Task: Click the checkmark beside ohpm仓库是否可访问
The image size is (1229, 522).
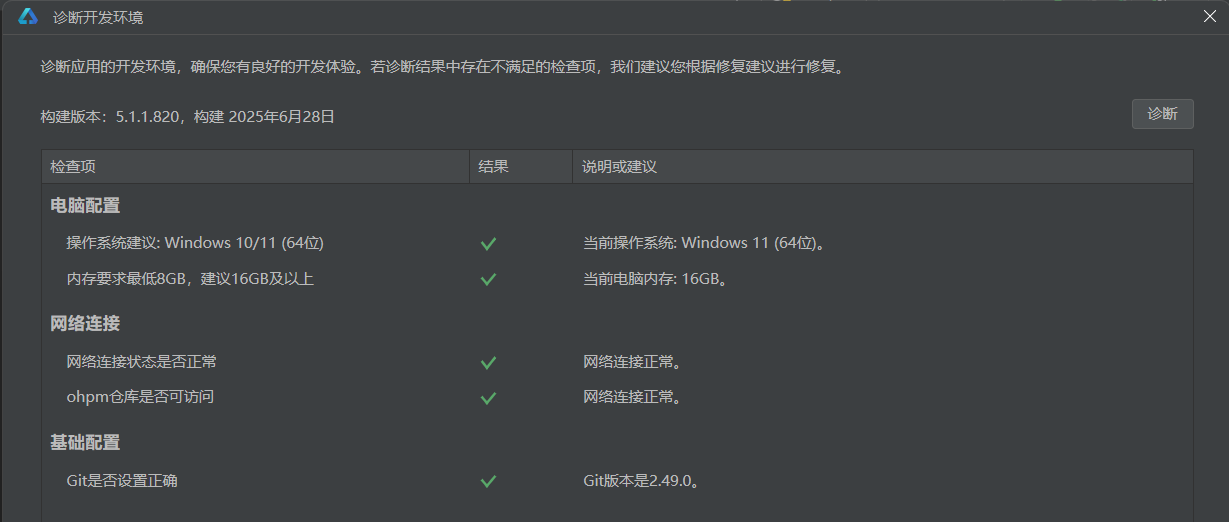Action: [488, 398]
